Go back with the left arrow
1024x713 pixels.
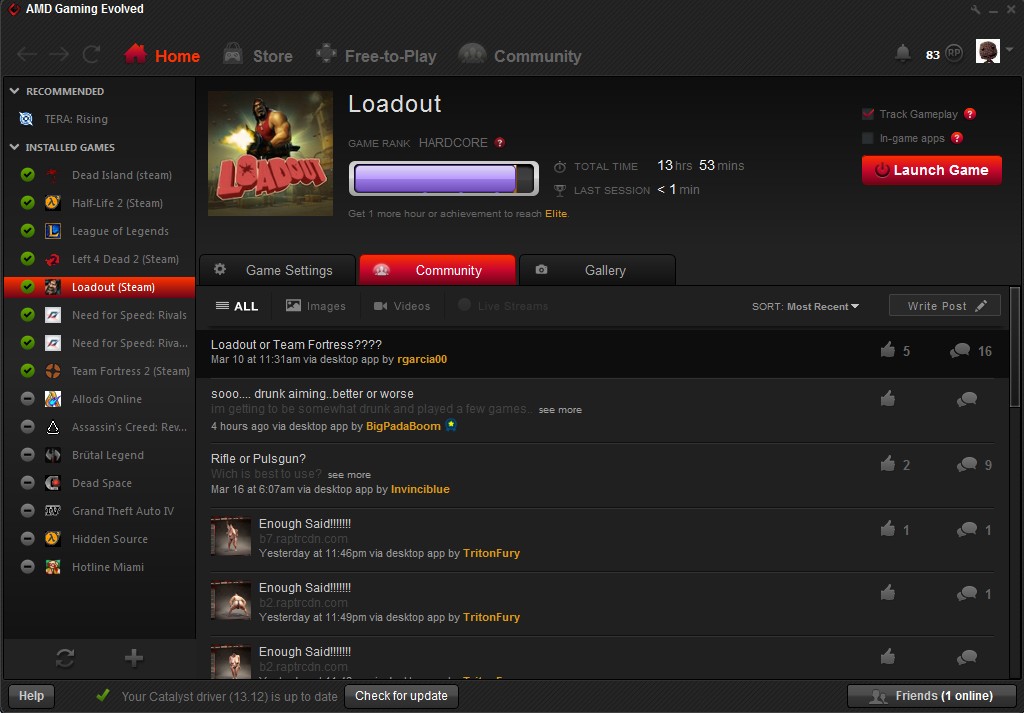click(x=26, y=55)
